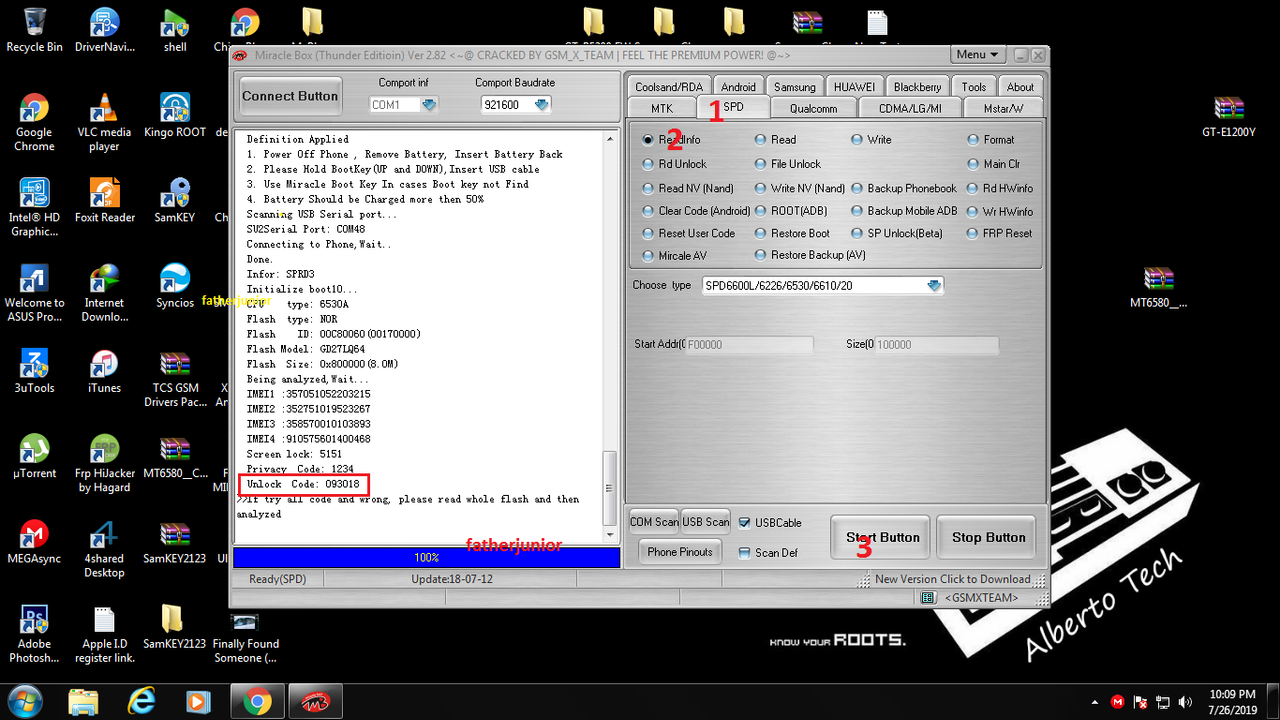The width and height of the screenshot is (1280, 720).
Task: Enable the Scan Def checkbox
Action: click(768, 553)
